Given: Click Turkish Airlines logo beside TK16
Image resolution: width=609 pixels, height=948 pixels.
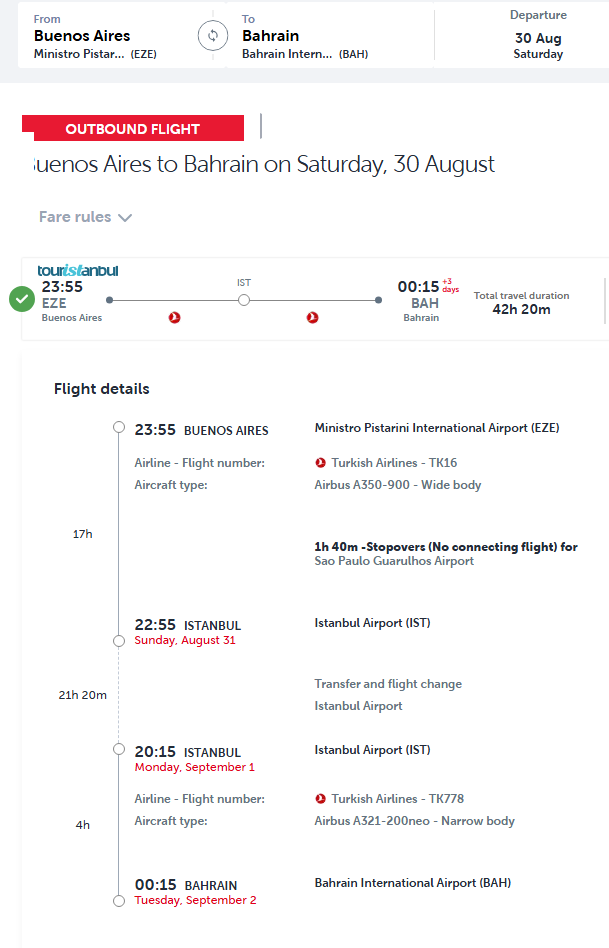Looking at the screenshot, I should tap(321, 463).
